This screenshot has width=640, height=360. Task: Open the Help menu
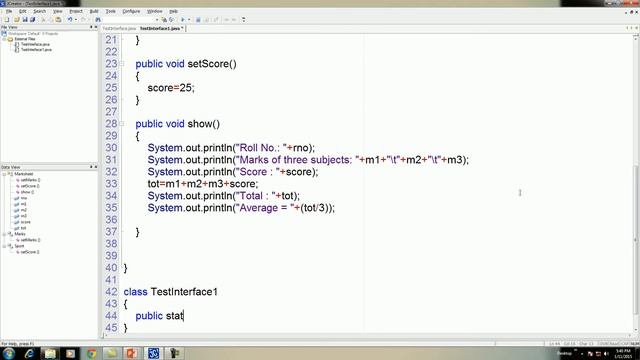[x=173, y=11]
